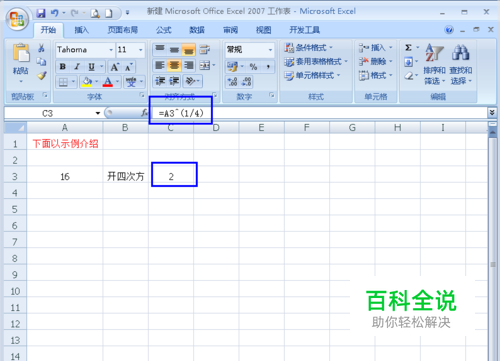Open font size dropdown
The image size is (500, 361).
coord(141,50)
